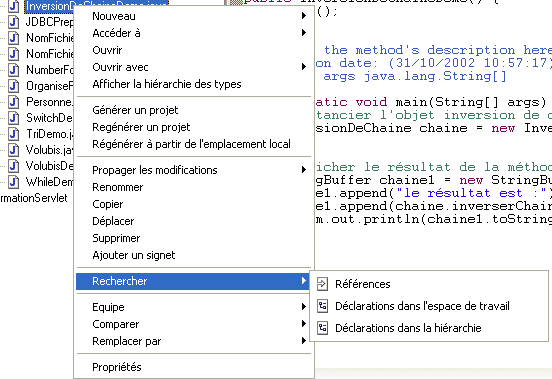This screenshot has width=552, height=379.
Task: Select the SwitchDe file in the tree
Action: [x=49, y=118]
